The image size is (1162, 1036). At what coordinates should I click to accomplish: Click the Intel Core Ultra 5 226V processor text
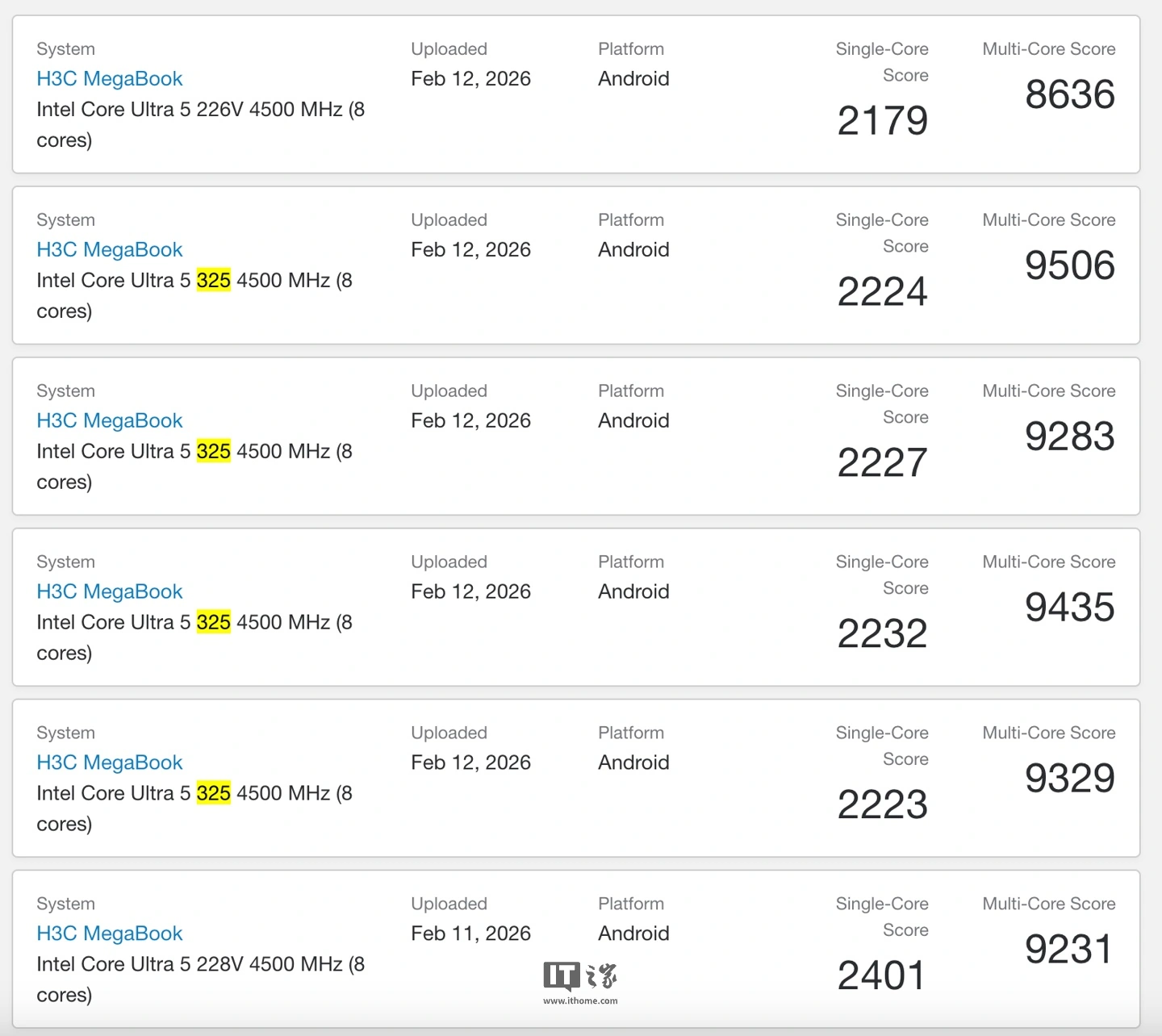click(x=200, y=110)
